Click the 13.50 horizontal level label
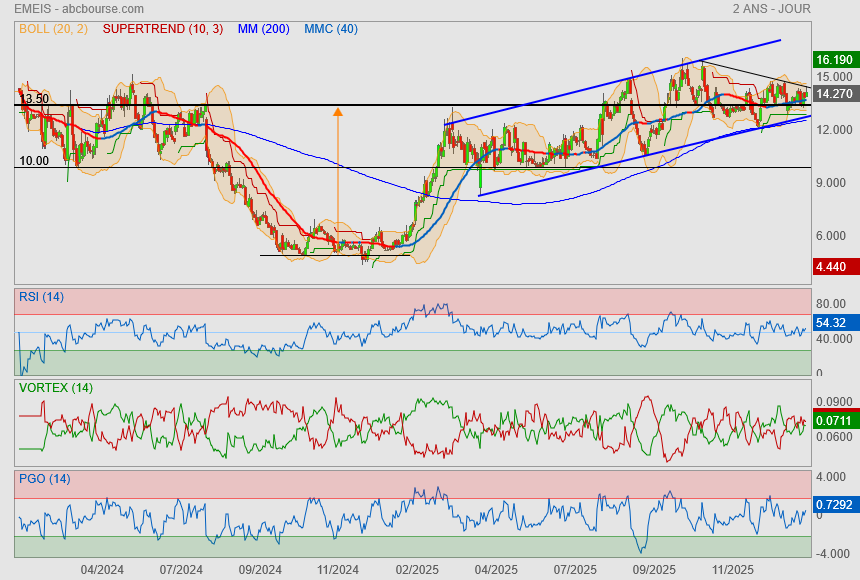Screen dimensions: 860x580 point(34,99)
